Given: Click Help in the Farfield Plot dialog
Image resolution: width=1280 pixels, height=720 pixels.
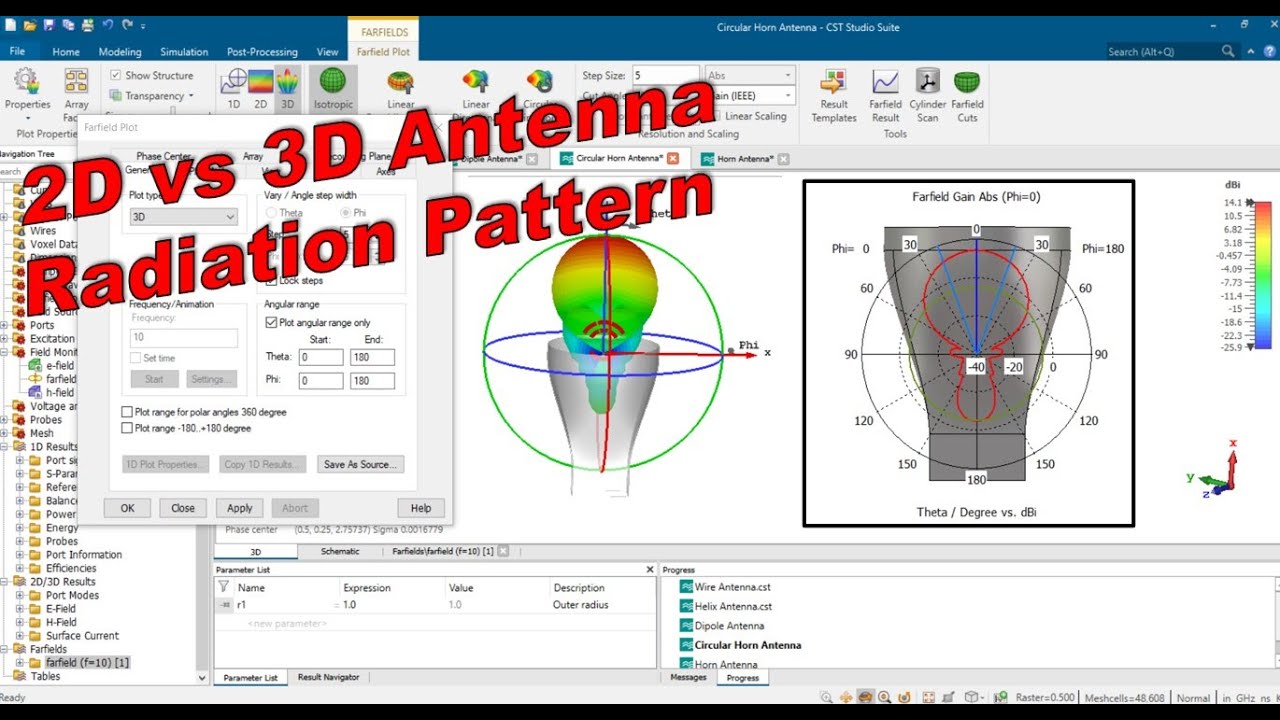Looking at the screenshot, I should [421, 508].
